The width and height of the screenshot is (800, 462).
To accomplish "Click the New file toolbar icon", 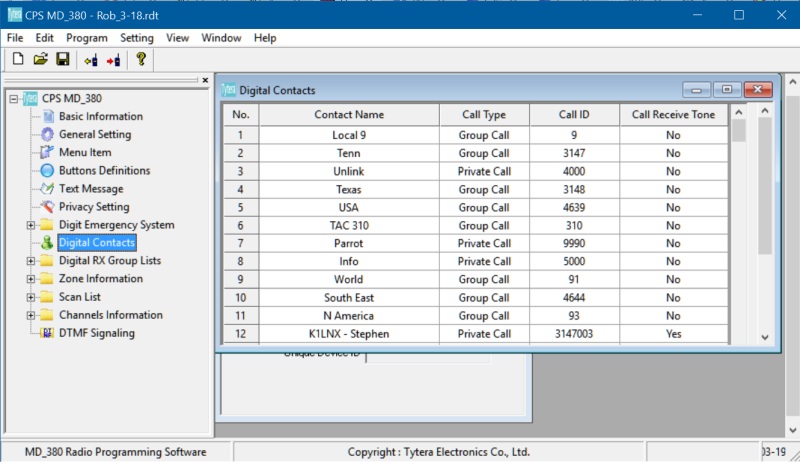I will [18, 59].
